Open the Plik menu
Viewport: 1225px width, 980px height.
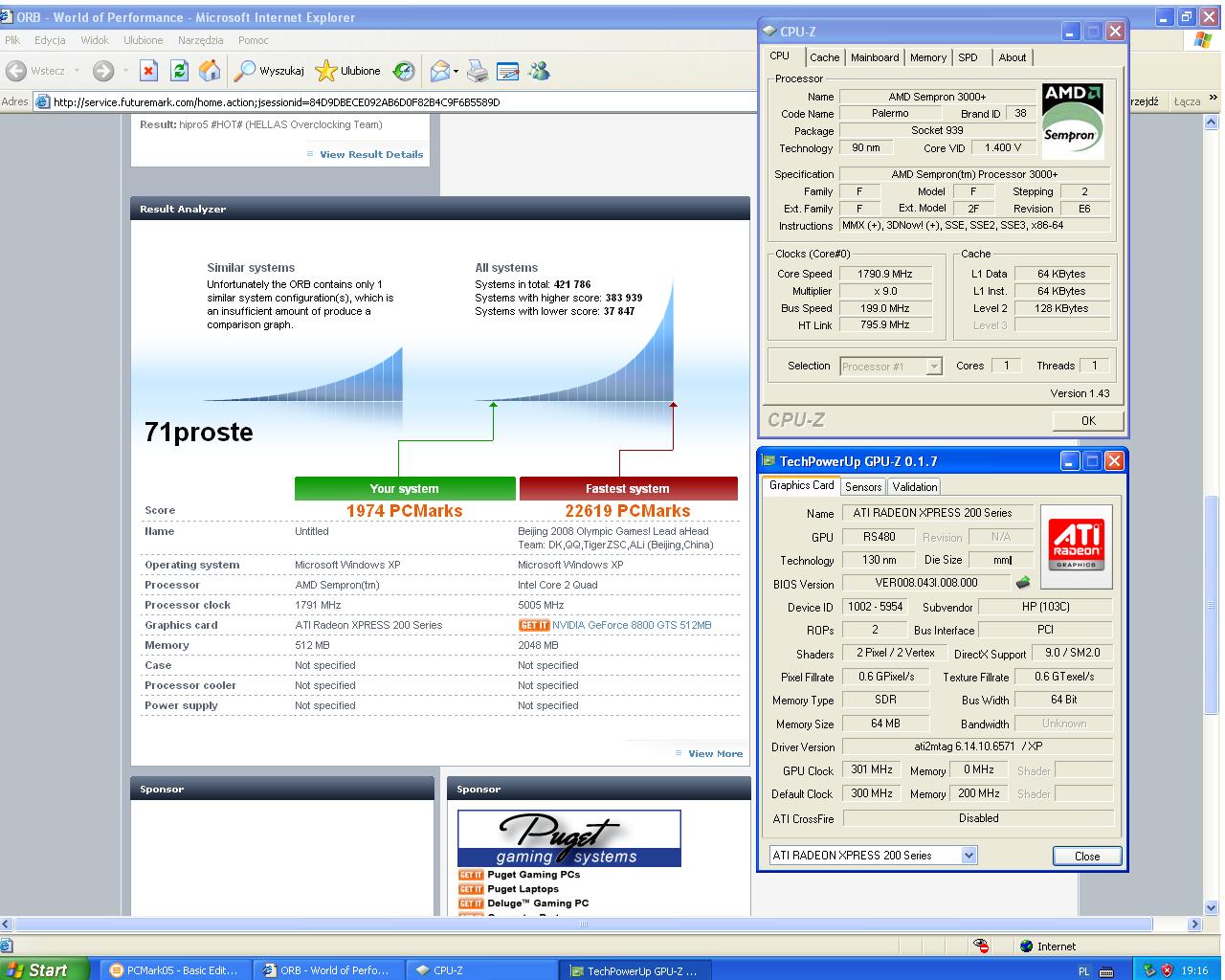tap(12, 40)
